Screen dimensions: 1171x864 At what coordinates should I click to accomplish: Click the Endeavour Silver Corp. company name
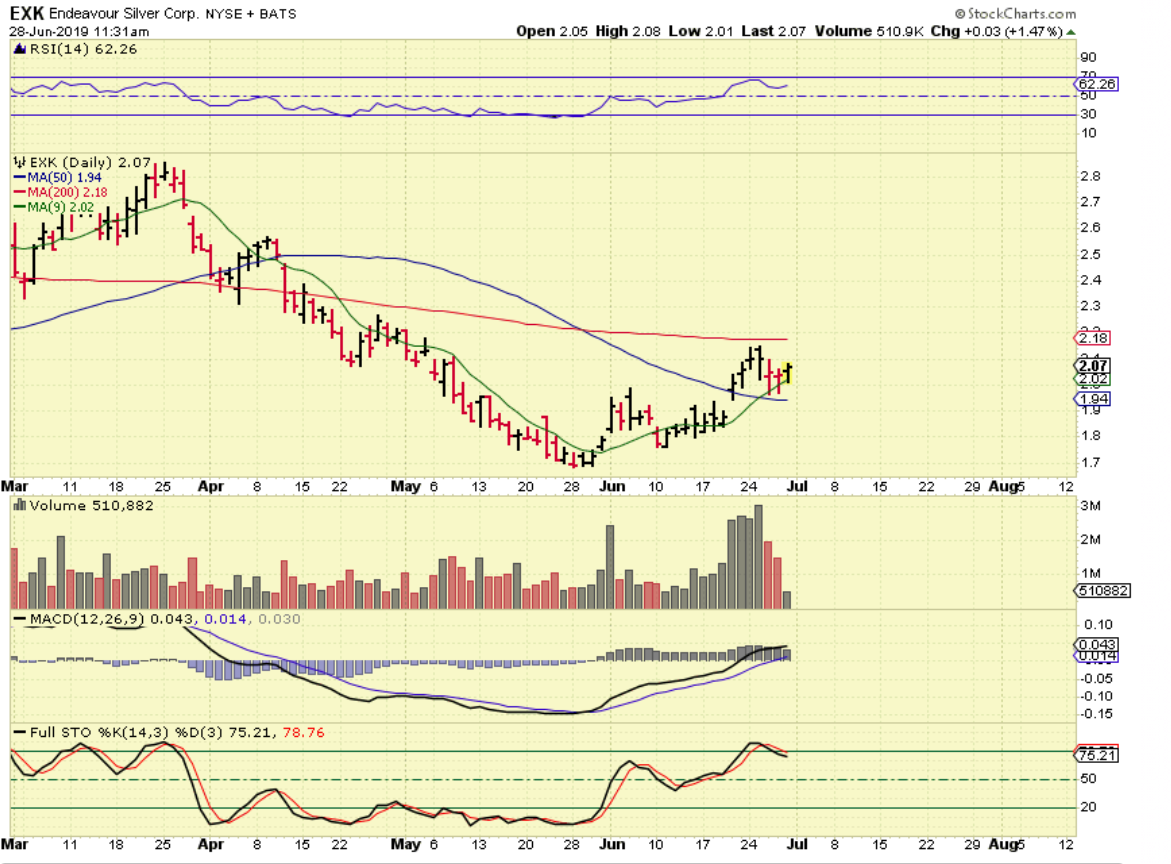pos(124,13)
